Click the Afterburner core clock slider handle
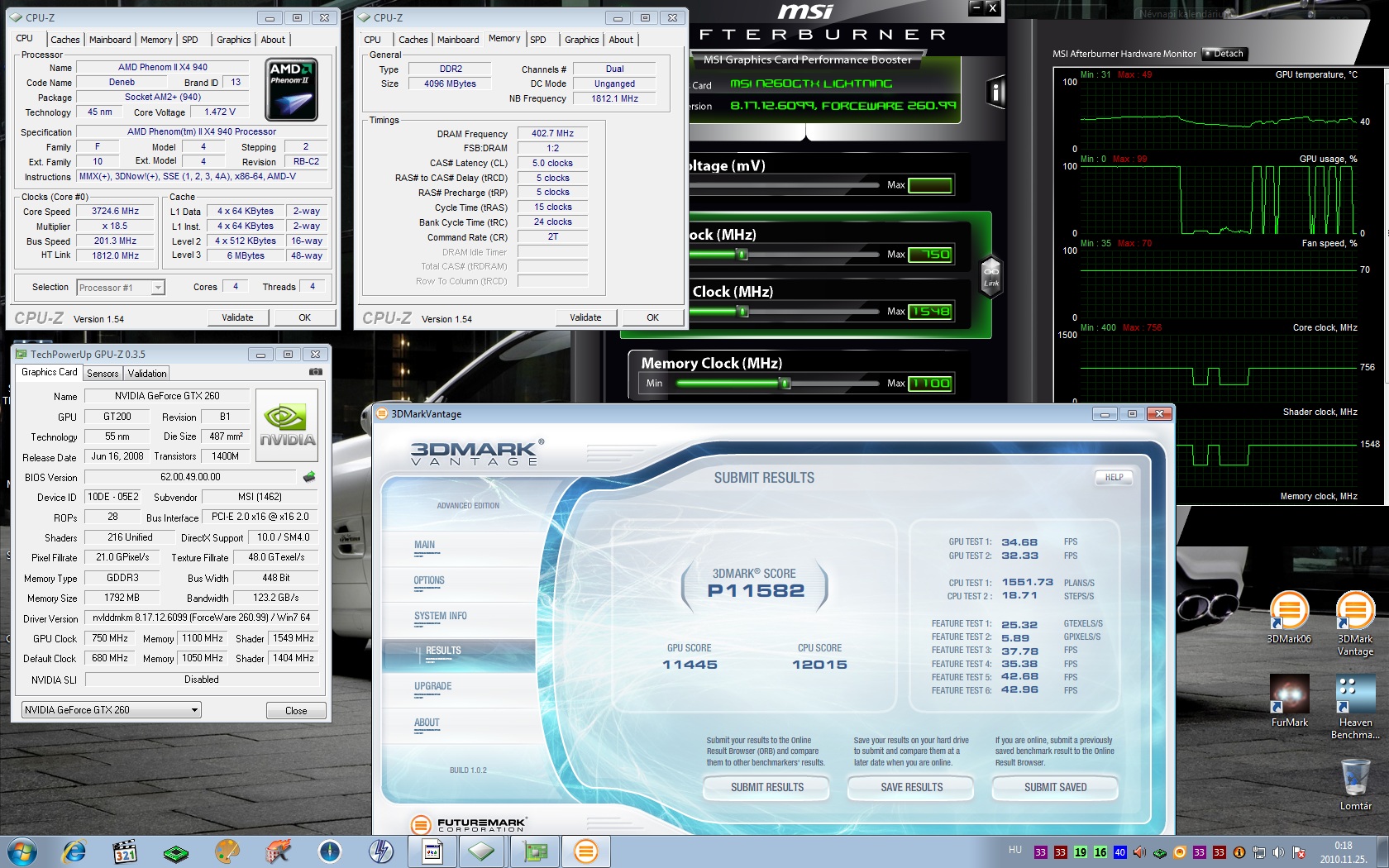This screenshot has width=1389, height=868. click(742, 255)
